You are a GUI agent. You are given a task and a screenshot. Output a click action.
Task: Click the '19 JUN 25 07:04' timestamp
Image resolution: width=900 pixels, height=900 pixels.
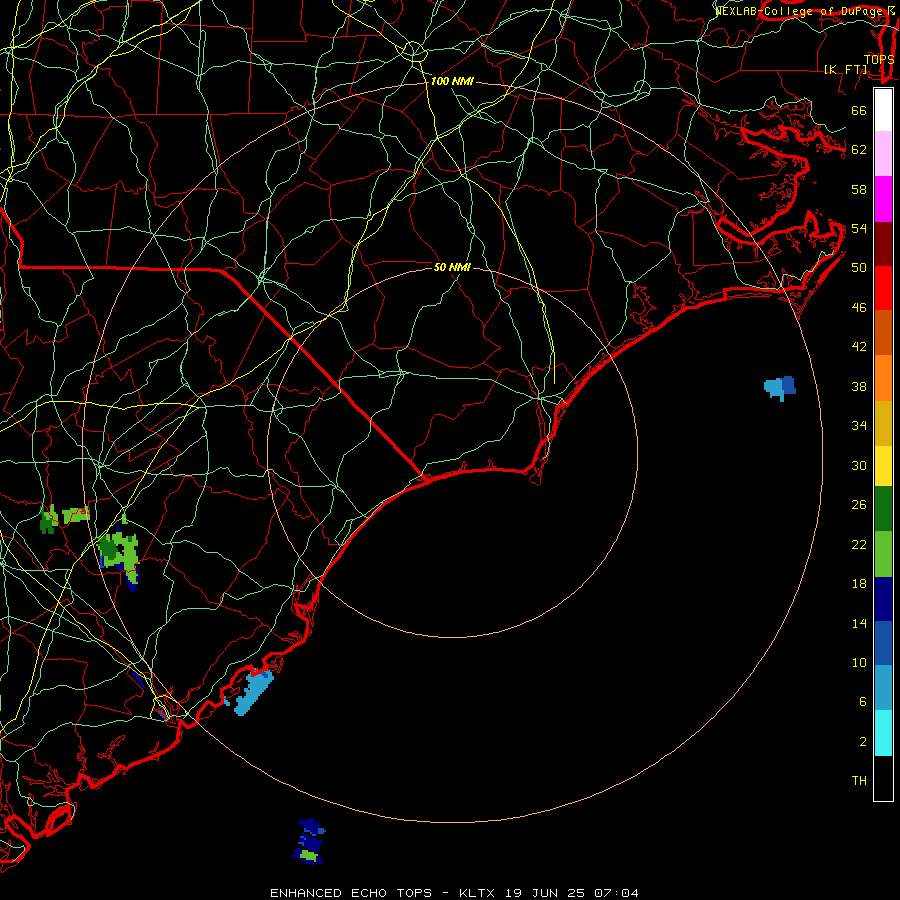click(x=572, y=893)
